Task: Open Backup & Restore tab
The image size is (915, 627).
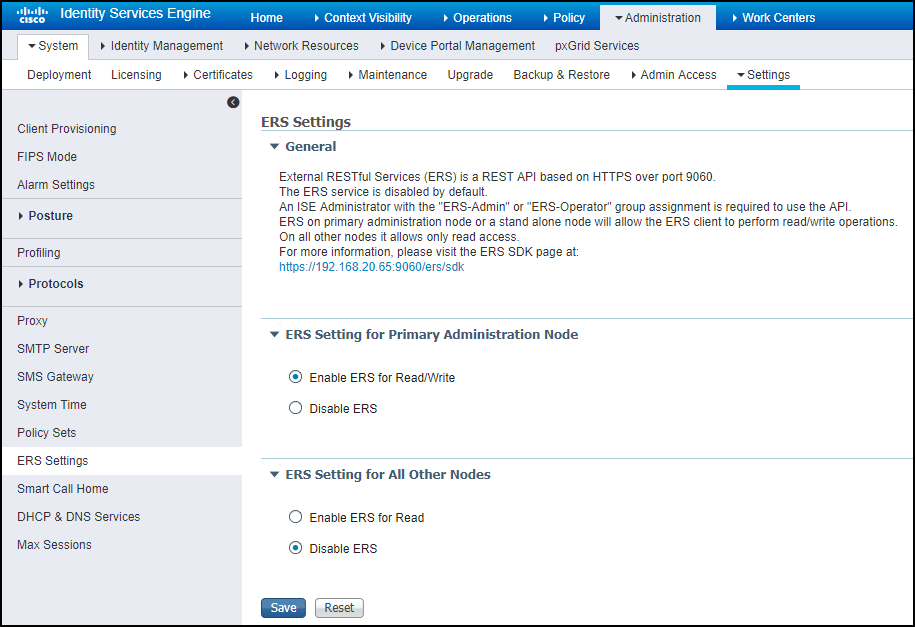Action: (x=561, y=75)
